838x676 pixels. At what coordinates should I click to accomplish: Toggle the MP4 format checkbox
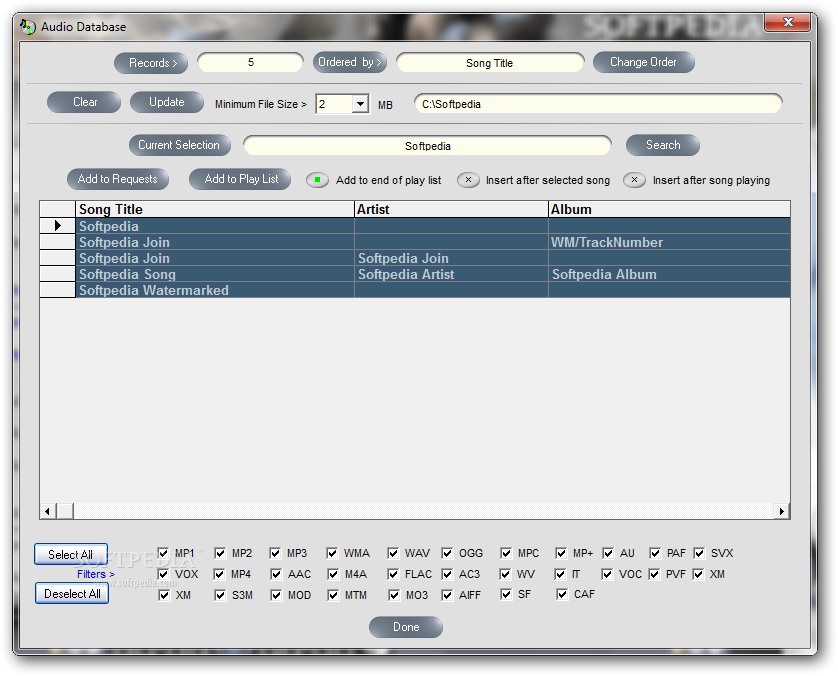219,574
